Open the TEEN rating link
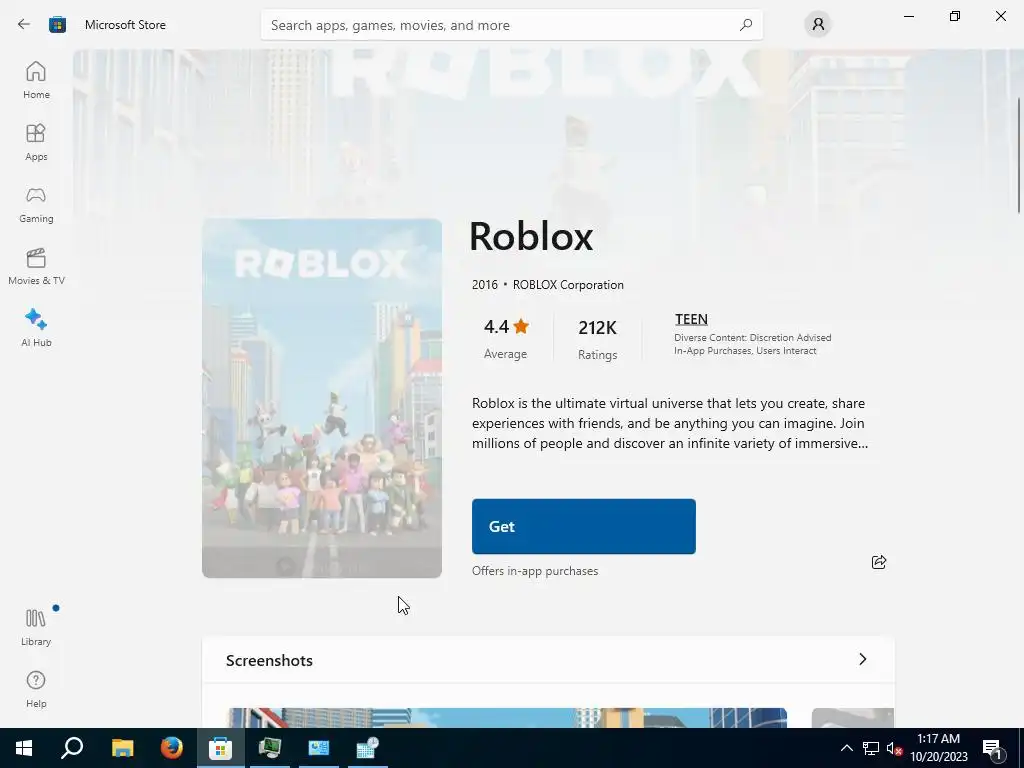This screenshot has height=768, width=1024. pyautogui.click(x=691, y=319)
